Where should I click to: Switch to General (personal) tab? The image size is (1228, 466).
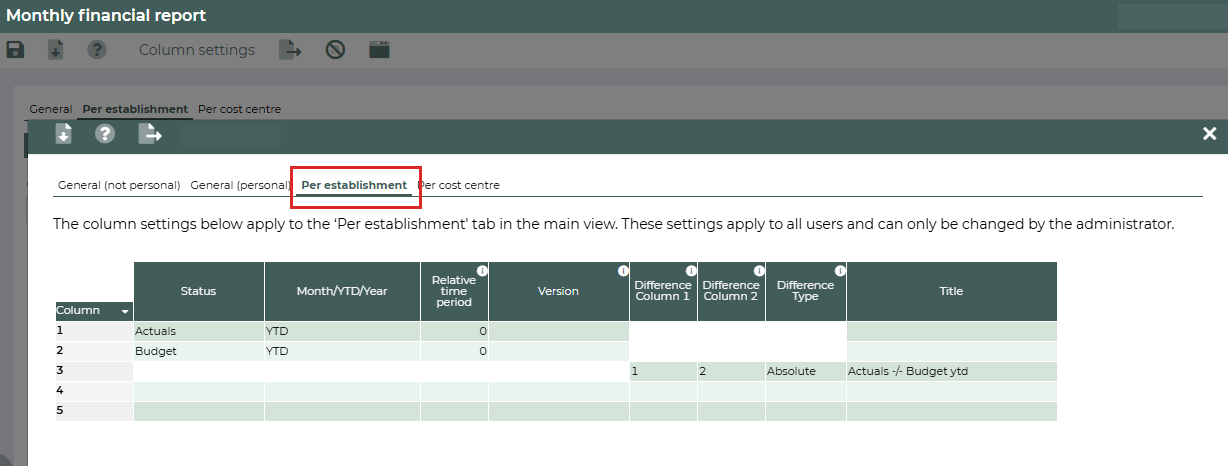coord(240,185)
